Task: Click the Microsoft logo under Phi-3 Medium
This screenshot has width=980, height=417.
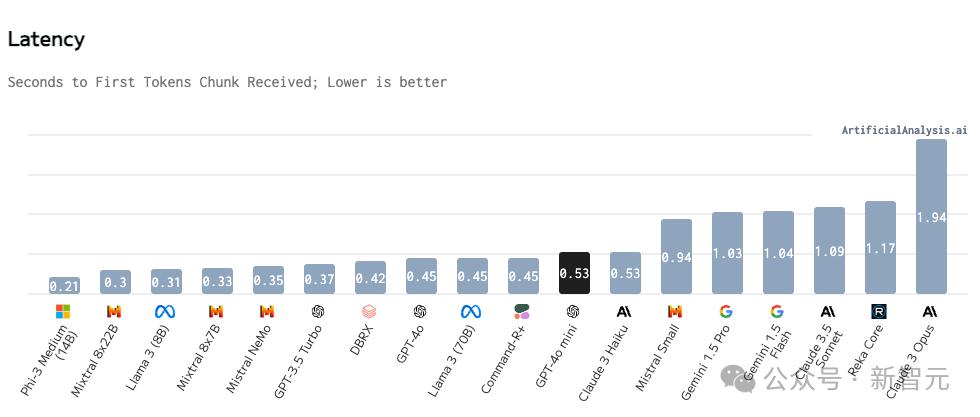Action: [x=64, y=312]
